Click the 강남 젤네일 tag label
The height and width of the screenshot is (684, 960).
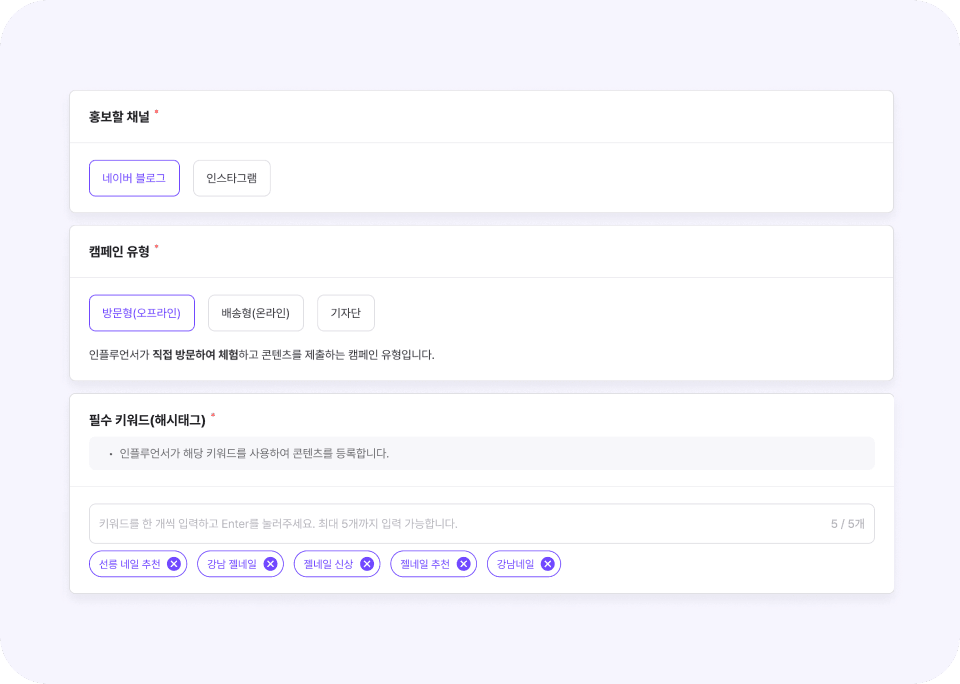232,564
